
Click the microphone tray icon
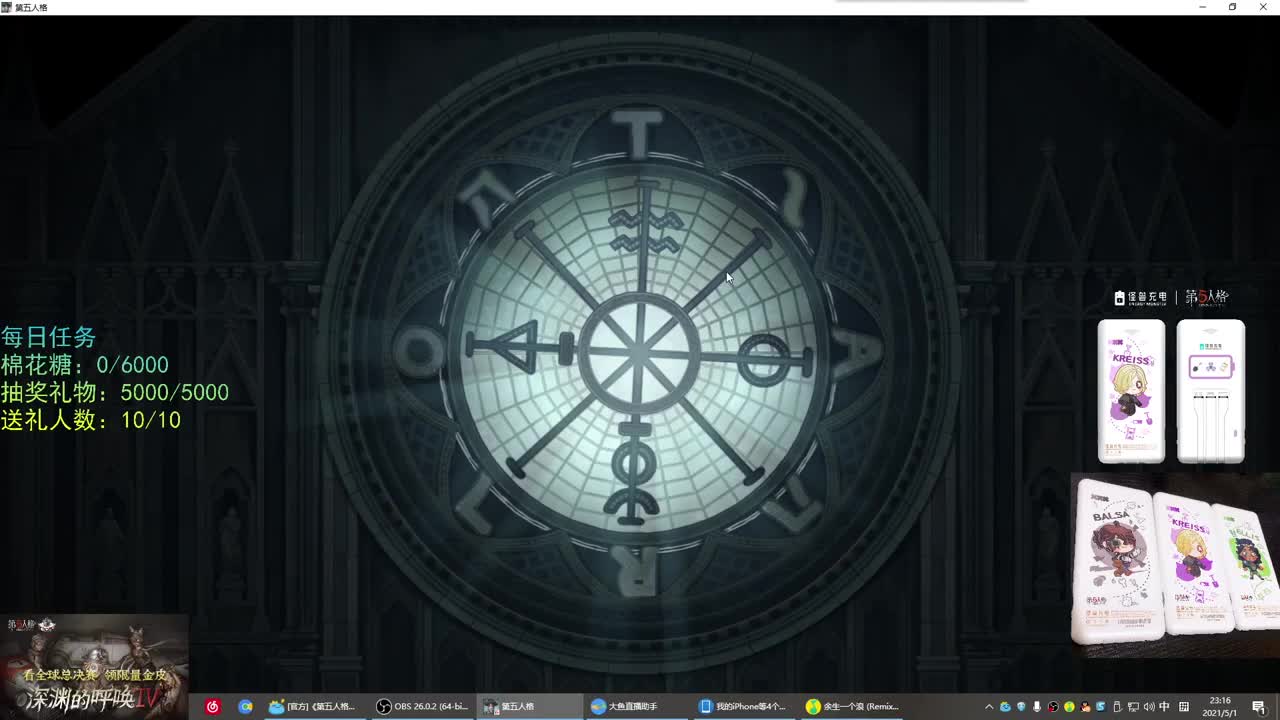pos(1037,707)
